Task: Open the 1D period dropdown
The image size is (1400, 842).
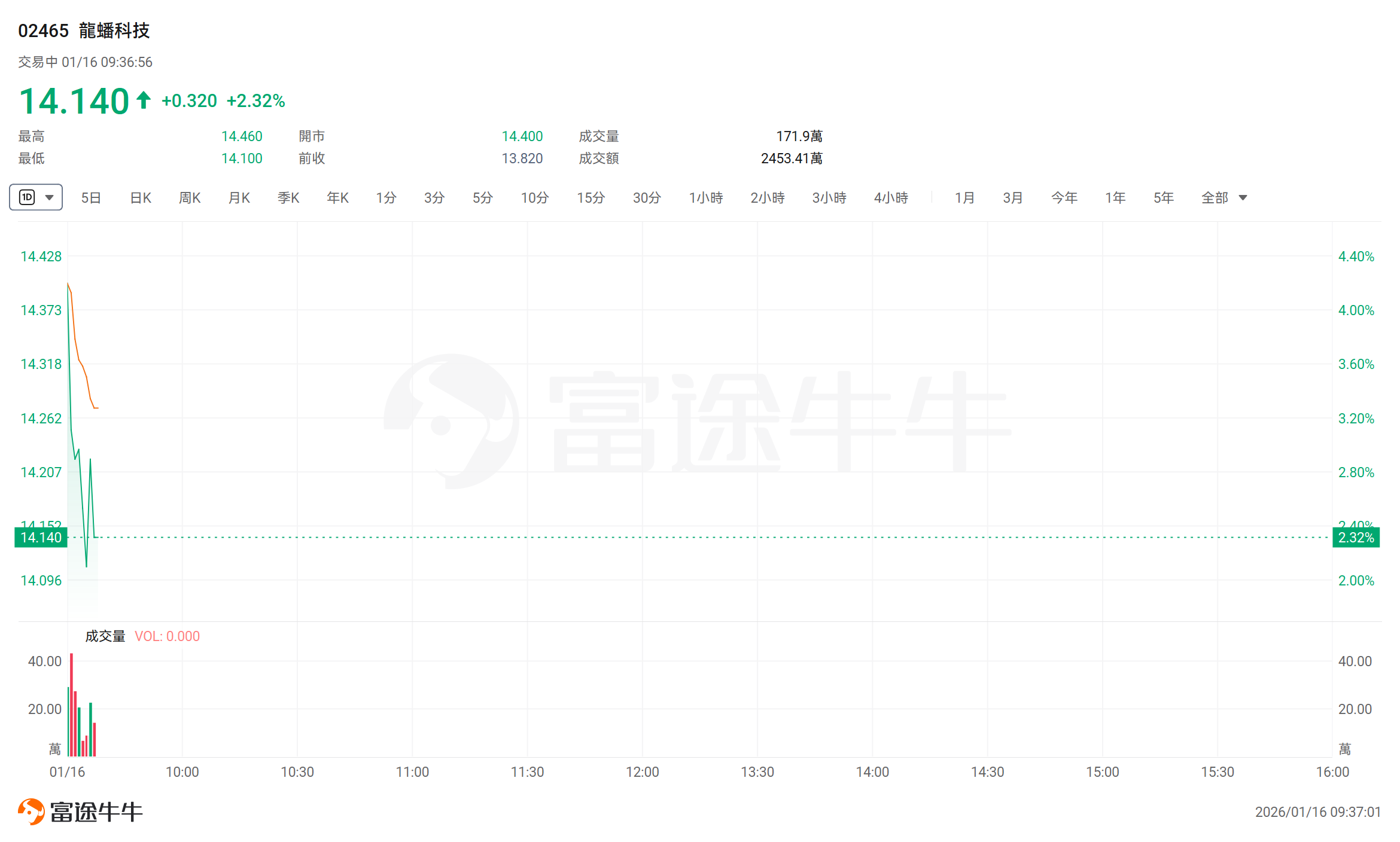Action: 49,197
